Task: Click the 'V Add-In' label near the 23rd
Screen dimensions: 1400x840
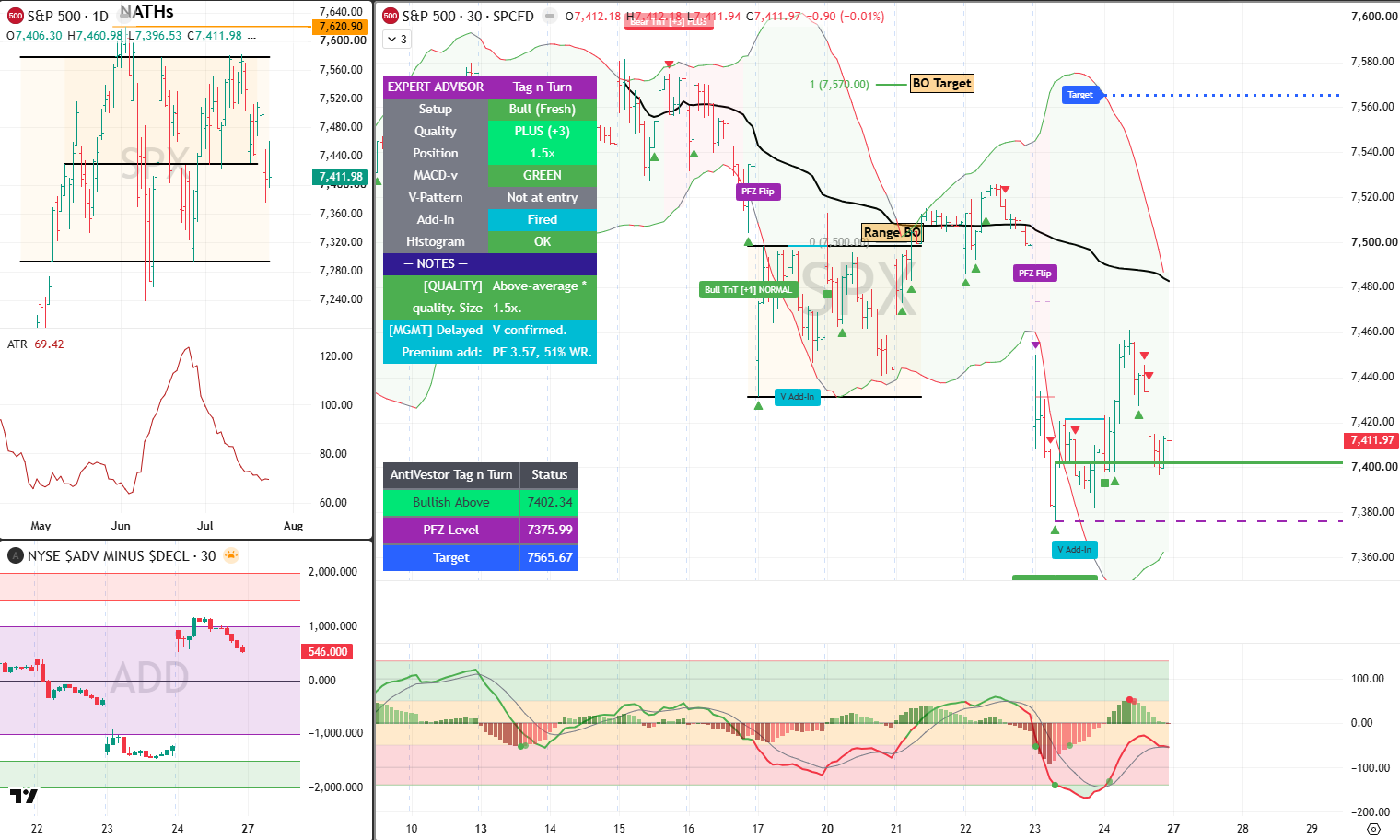Action: [x=1074, y=550]
